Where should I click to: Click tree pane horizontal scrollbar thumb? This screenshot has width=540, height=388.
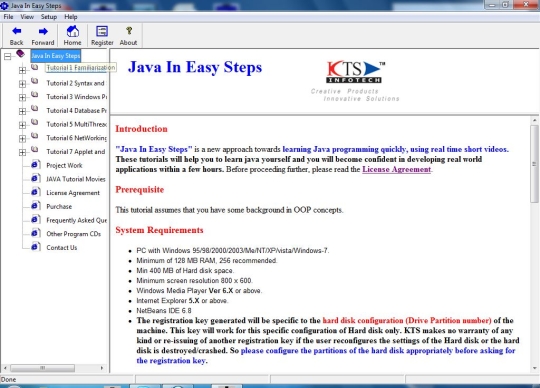click(42, 368)
